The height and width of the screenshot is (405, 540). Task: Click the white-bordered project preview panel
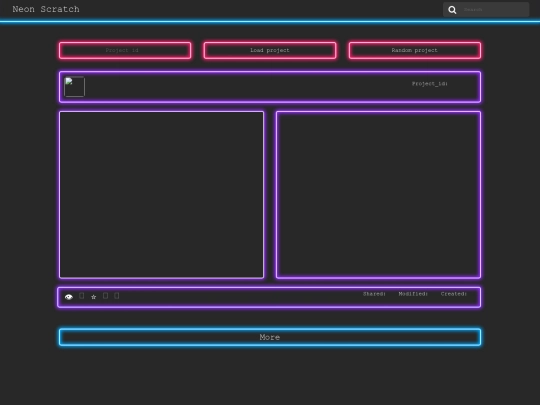coord(162,195)
